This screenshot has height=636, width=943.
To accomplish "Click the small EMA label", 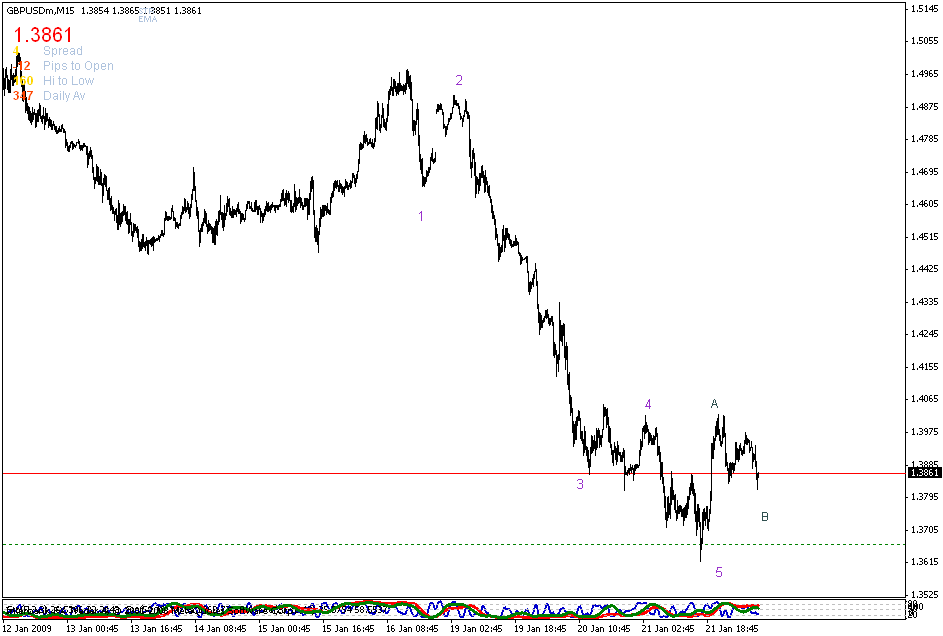I will click(147, 19).
